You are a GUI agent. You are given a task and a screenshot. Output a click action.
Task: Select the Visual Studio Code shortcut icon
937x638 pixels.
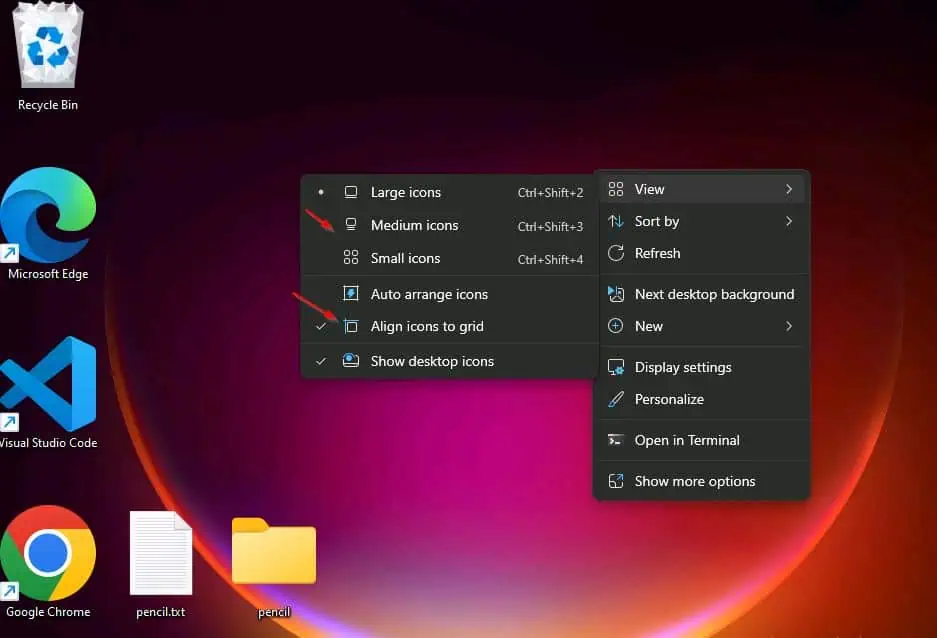pos(48,384)
